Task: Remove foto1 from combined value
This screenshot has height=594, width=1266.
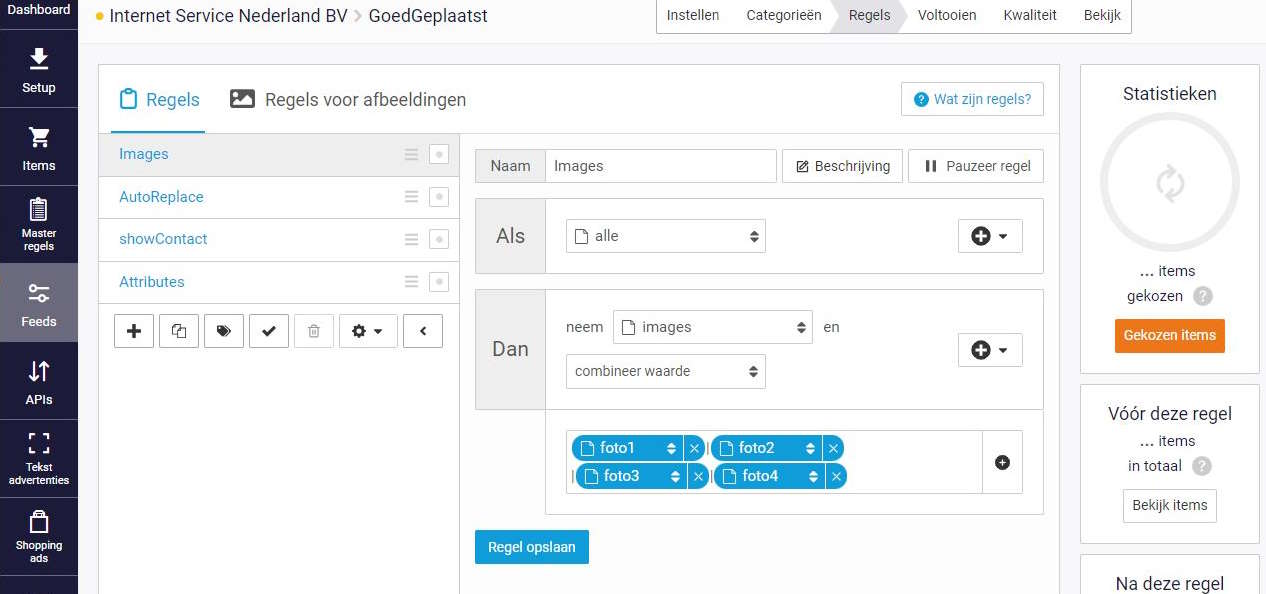Action: pos(694,448)
